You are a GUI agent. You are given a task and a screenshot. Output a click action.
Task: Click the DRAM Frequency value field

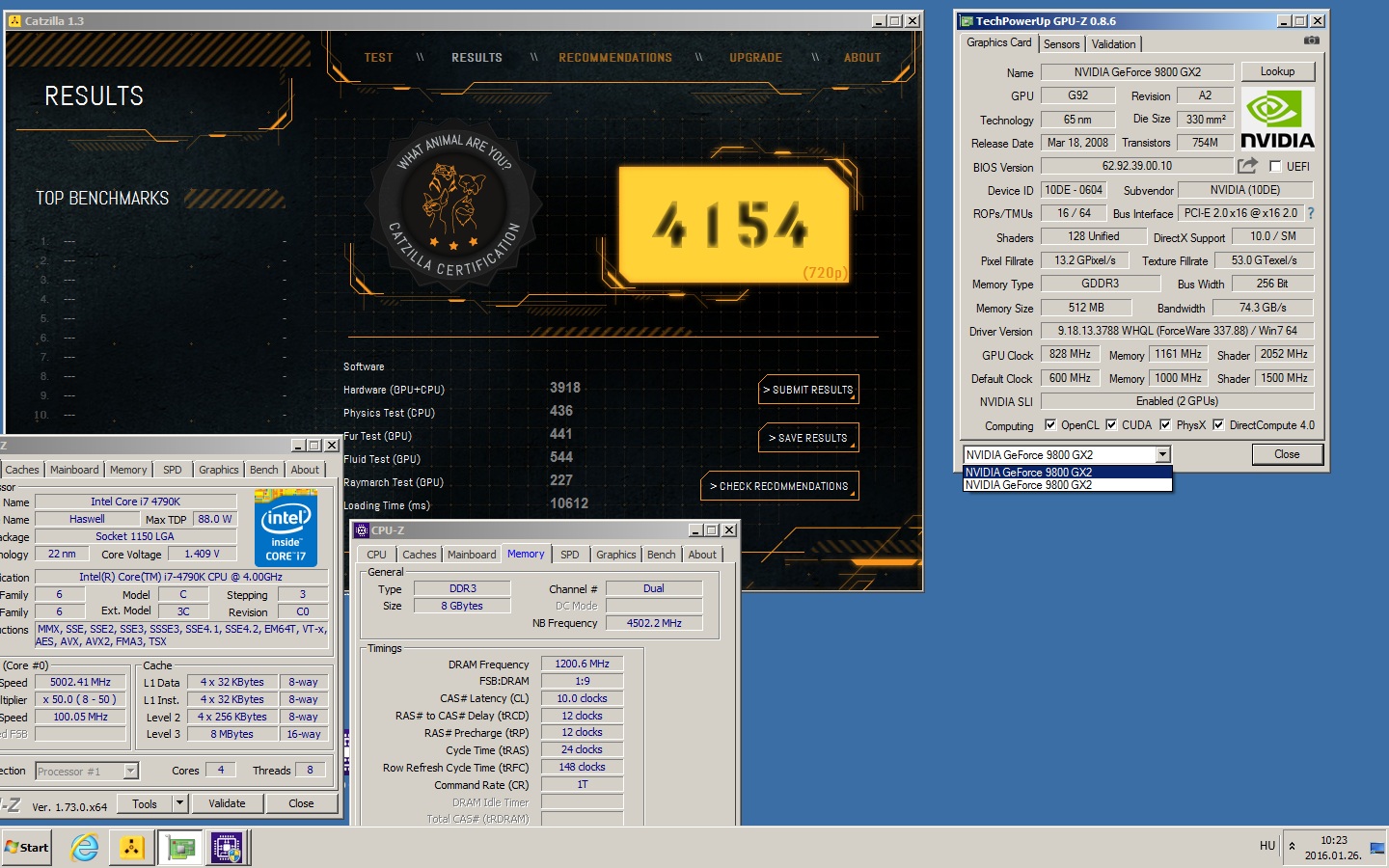point(582,664)
